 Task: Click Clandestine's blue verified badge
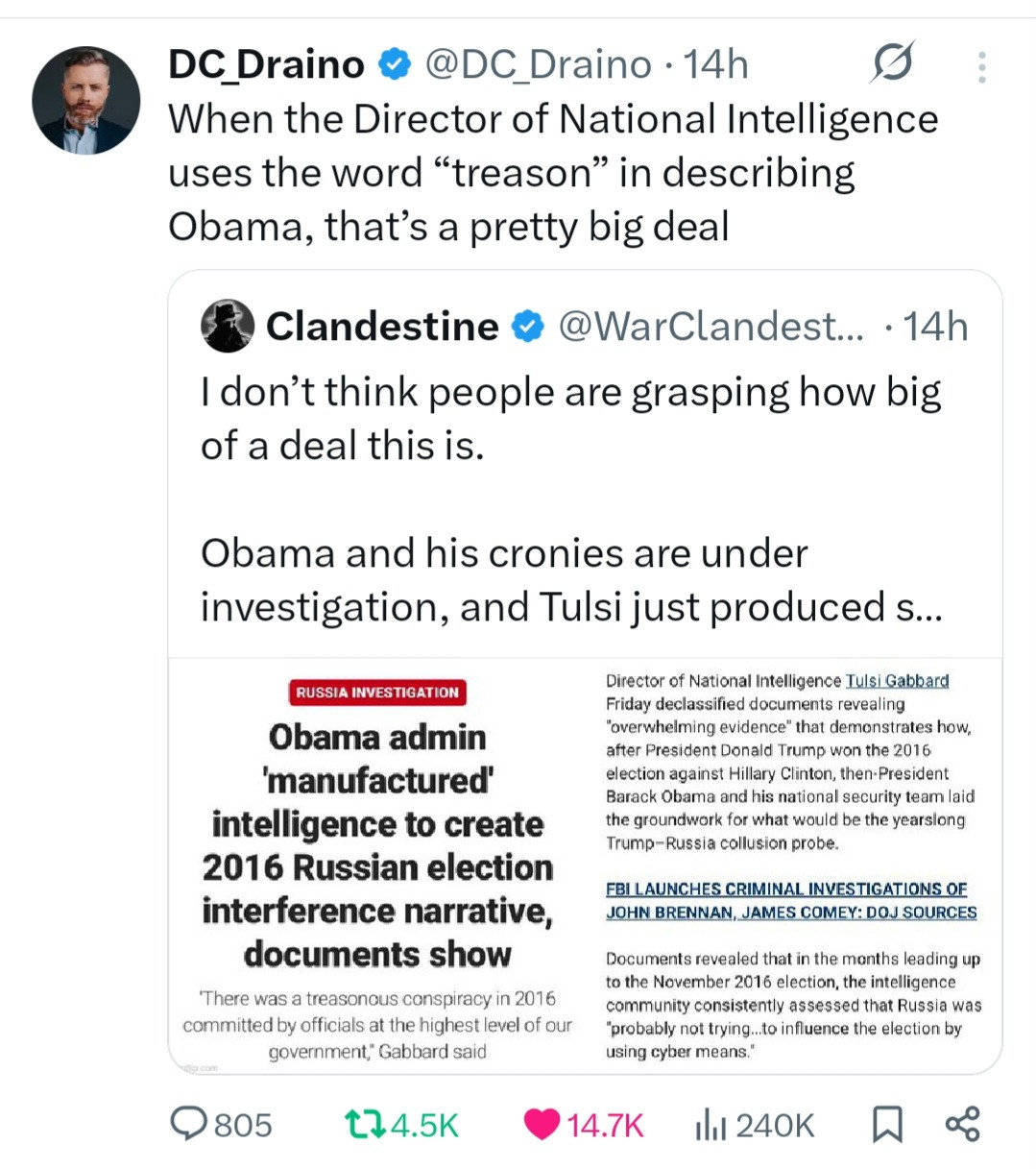click(x=527, y=327)
